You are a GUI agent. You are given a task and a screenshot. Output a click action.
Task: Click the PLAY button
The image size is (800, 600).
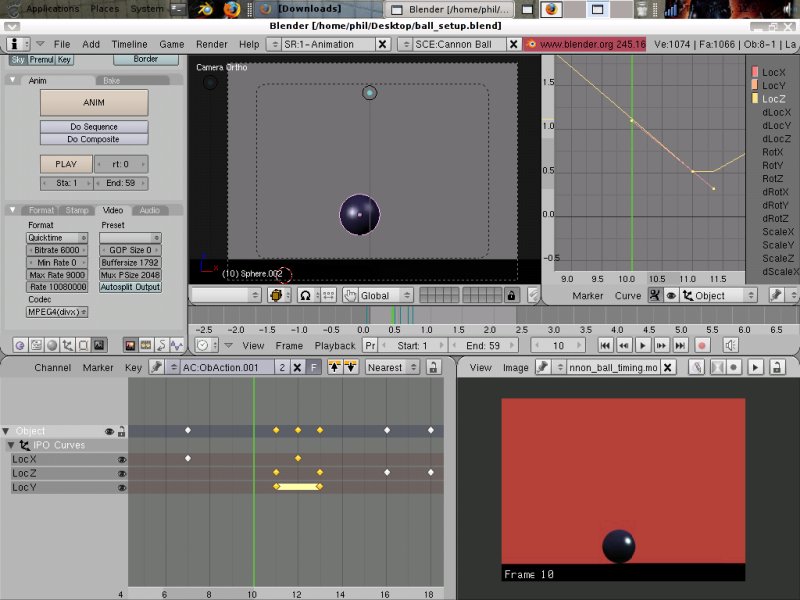tap(66, 164)
